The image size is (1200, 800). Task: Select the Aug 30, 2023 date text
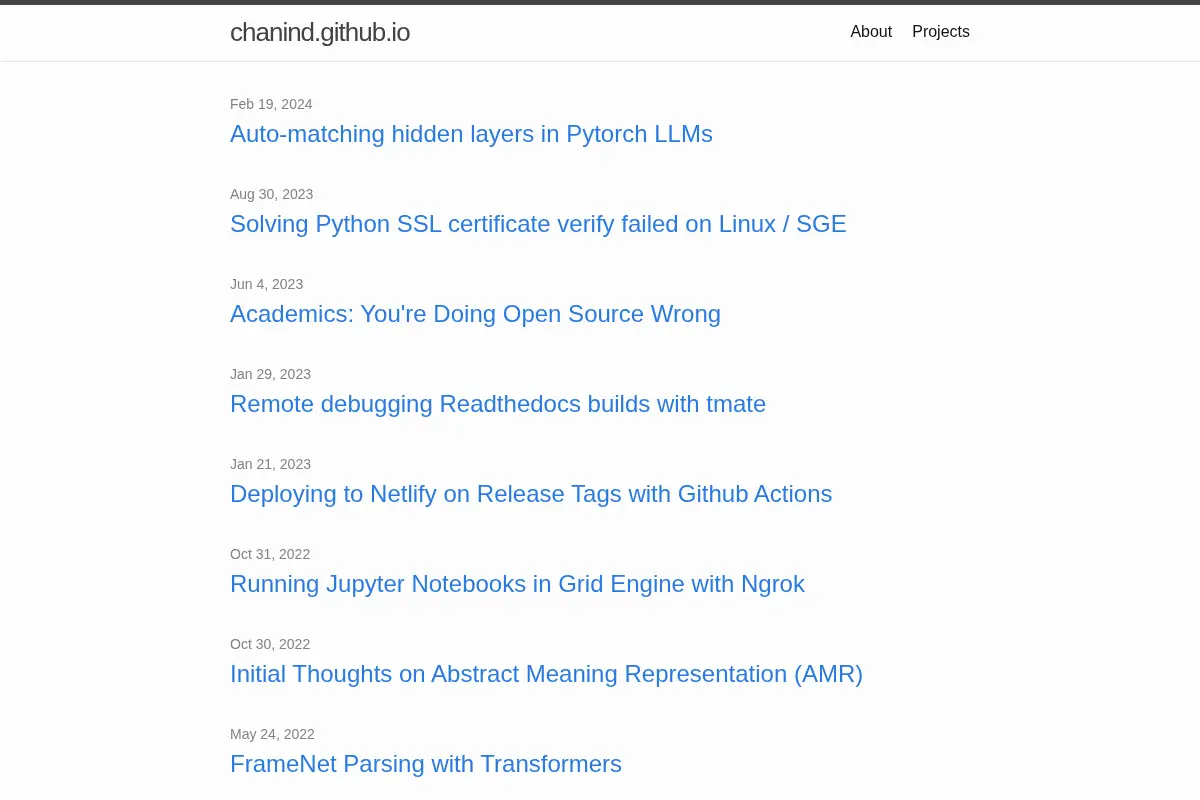[x=272, y=194]
